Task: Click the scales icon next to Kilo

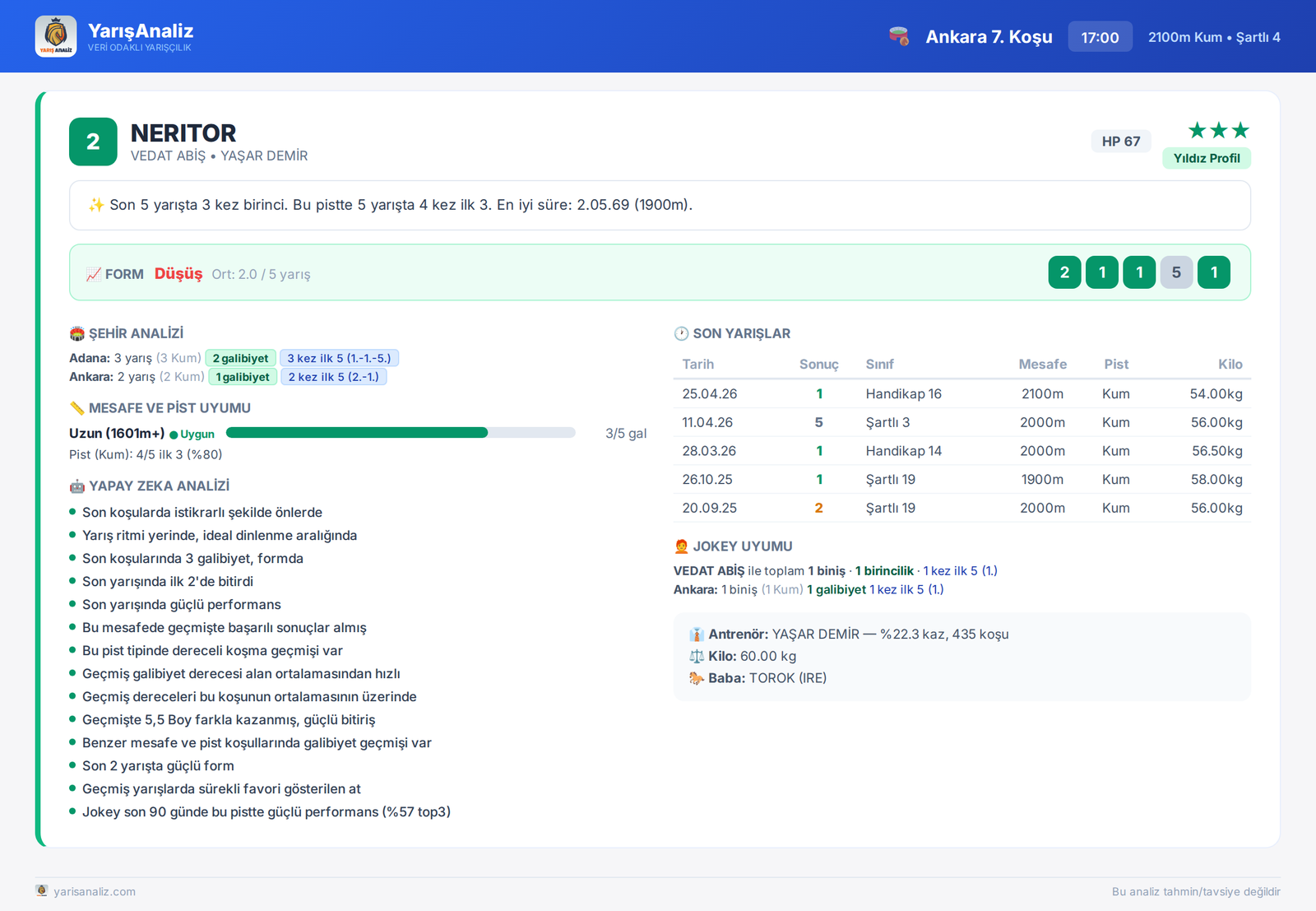Action: 697,656
